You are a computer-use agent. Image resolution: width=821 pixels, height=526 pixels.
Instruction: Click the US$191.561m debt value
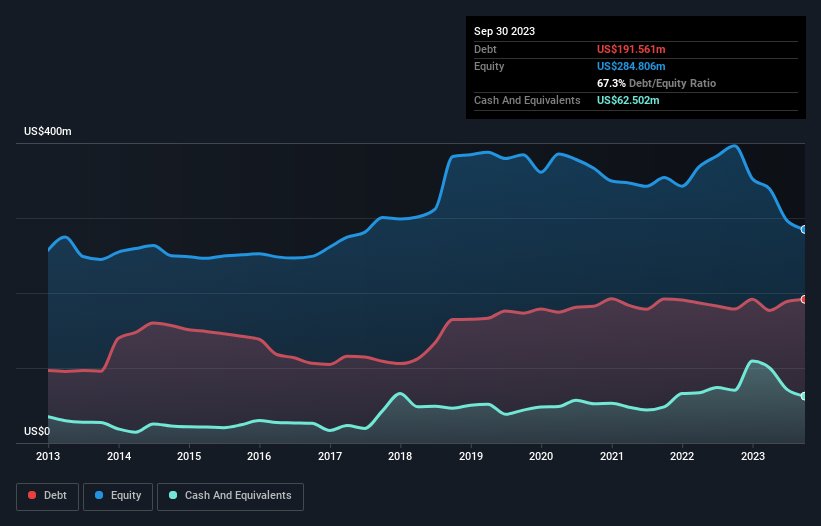pos(631,49)
